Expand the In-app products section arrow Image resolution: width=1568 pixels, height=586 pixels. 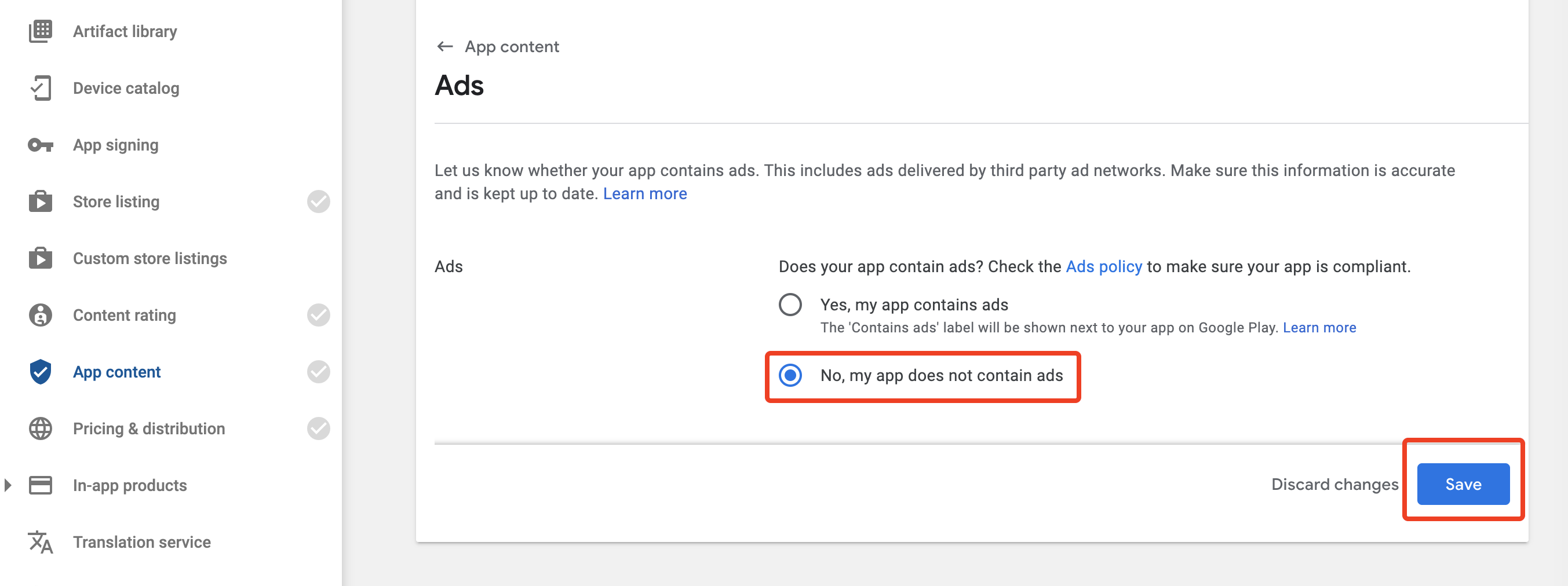tap(8, 486)
